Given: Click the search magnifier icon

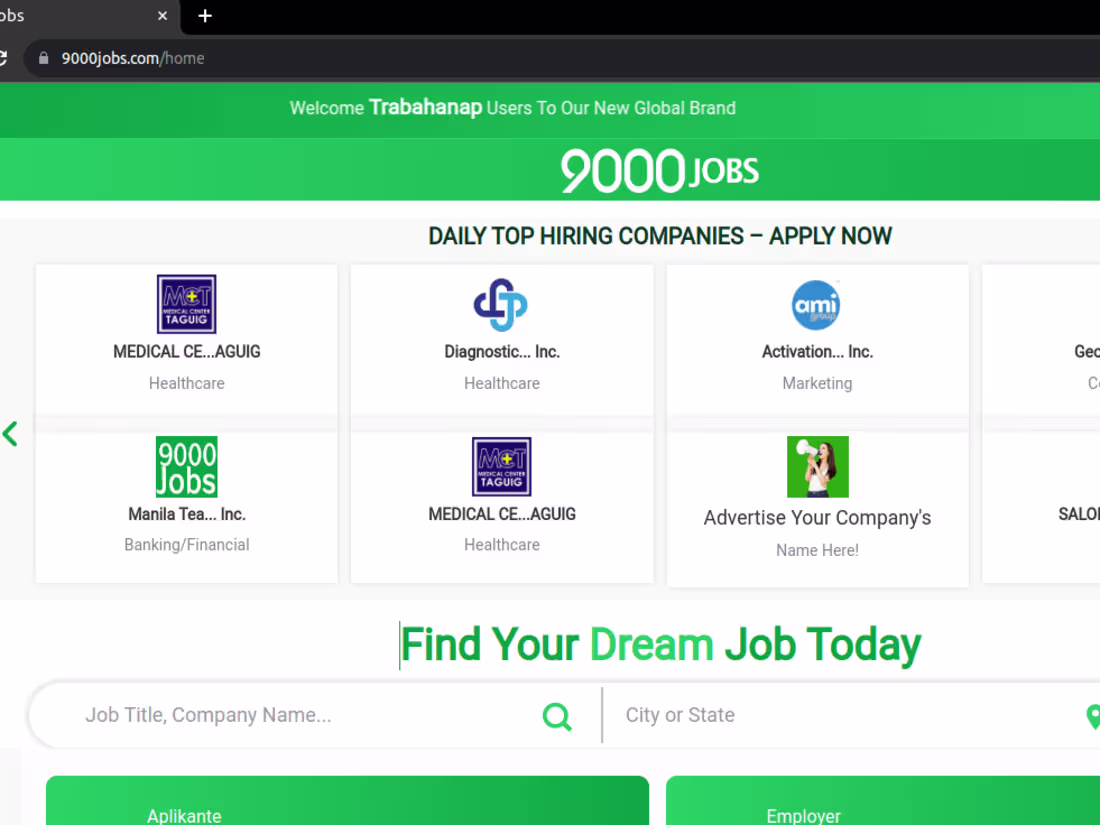Looking at the screenshot, I should point(556,716).
